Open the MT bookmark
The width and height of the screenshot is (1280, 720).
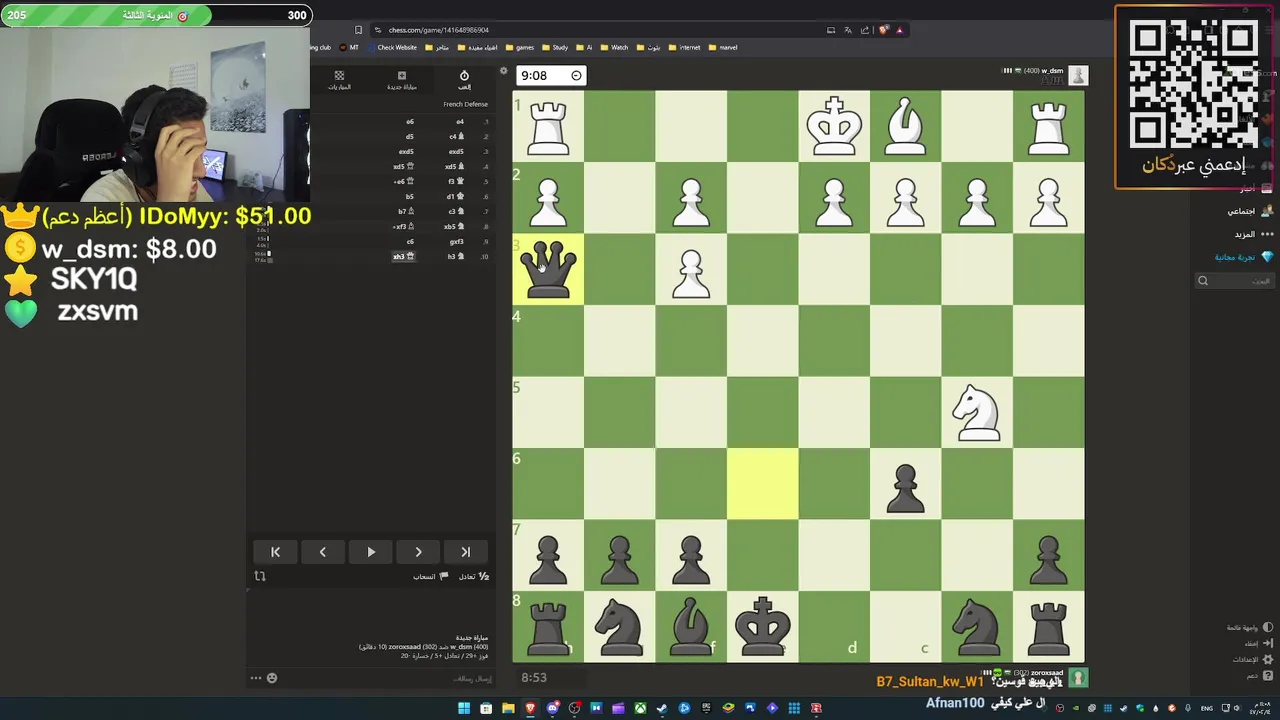coord(349,47)
